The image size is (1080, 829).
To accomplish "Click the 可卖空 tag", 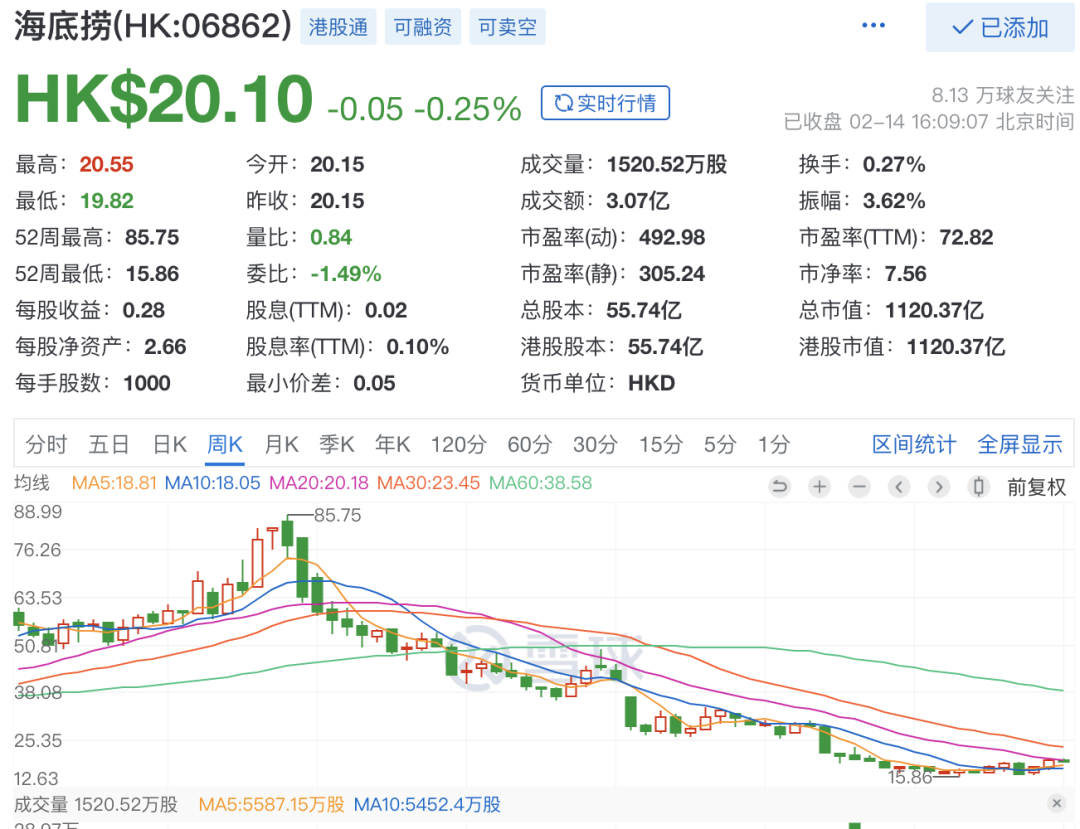I will click(507, 28).
